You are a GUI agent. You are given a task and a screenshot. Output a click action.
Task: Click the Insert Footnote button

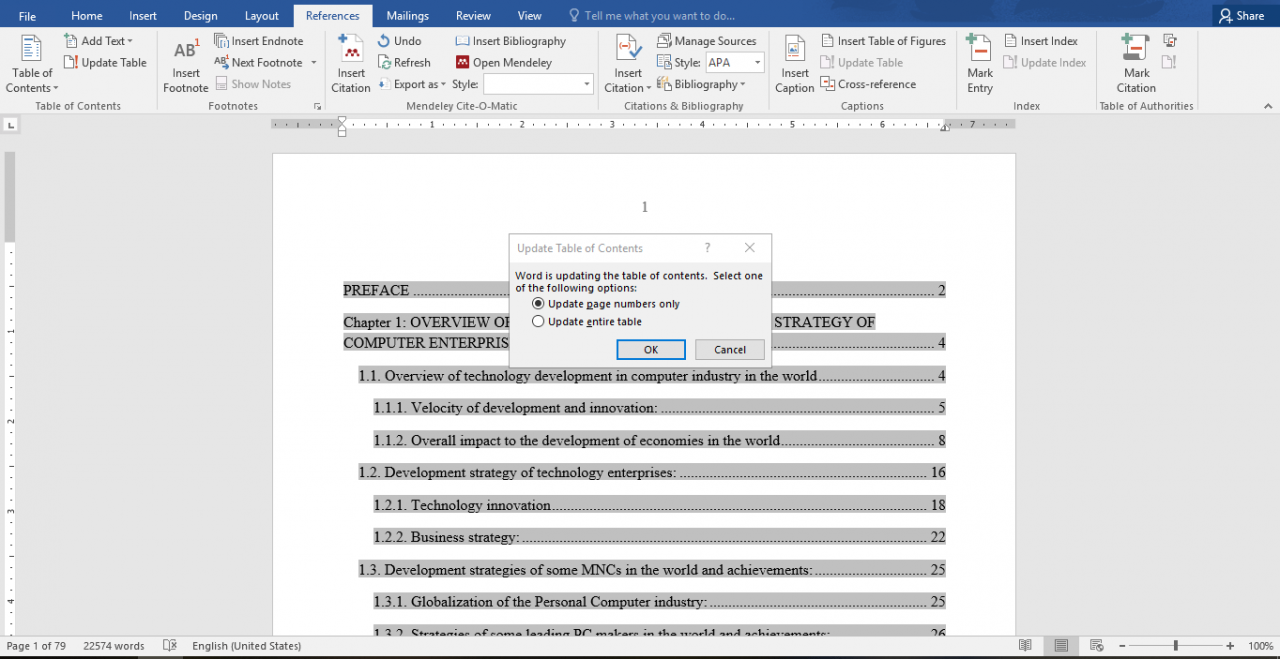point(186,65)
